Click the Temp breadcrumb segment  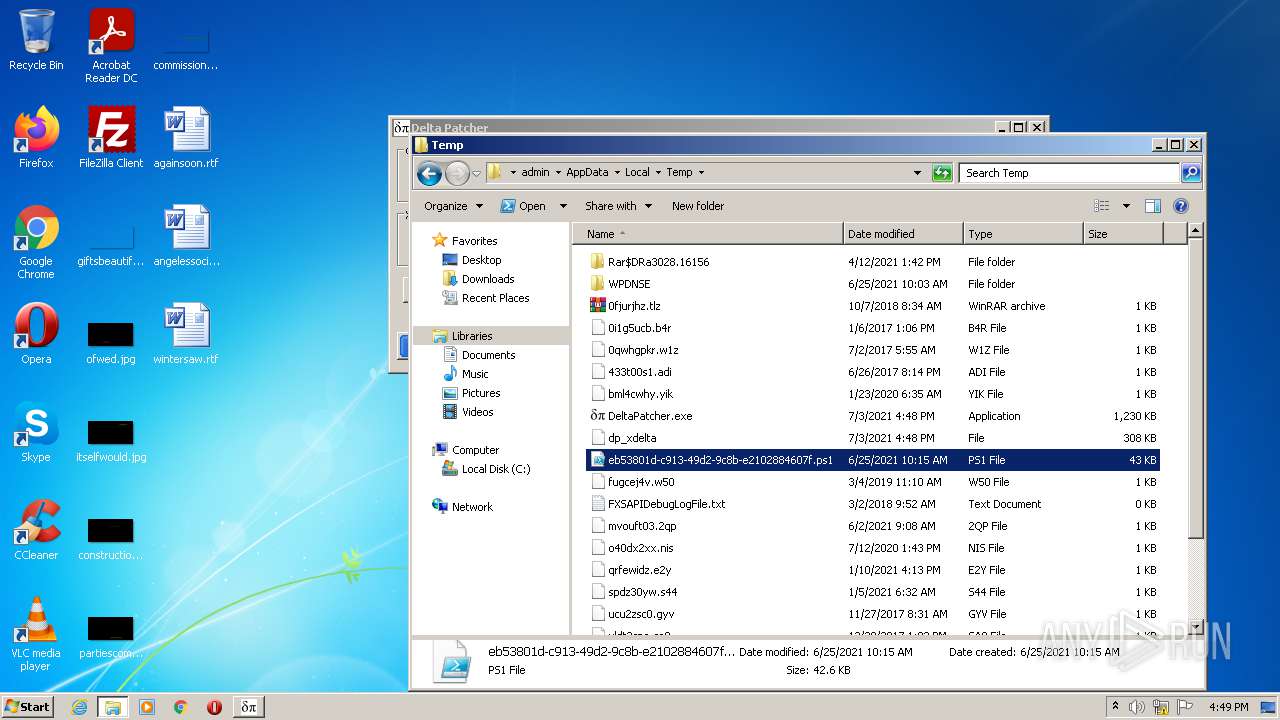click(x=679, y=173)
